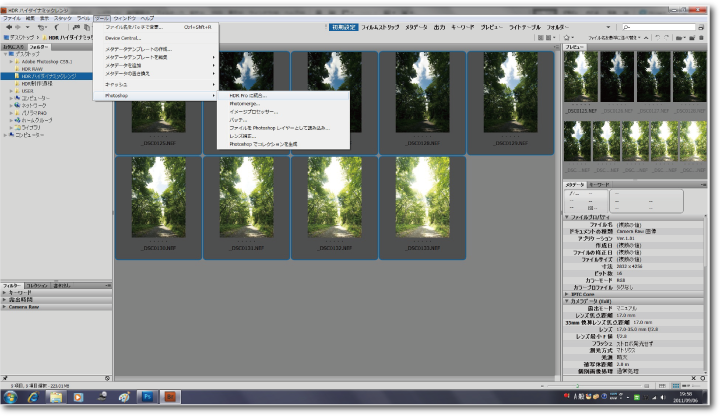Click the 初期設定 workspace button

pos(342,27)
